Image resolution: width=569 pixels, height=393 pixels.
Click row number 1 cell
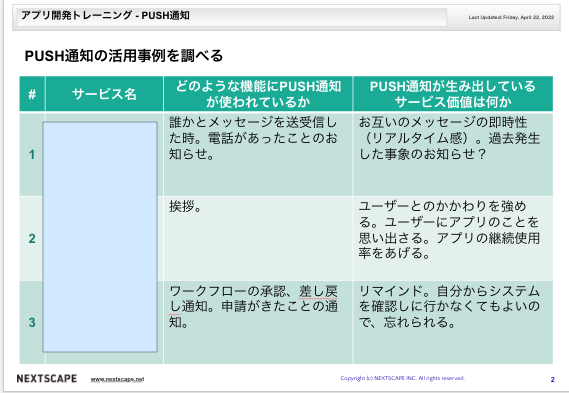coord(32,155)
